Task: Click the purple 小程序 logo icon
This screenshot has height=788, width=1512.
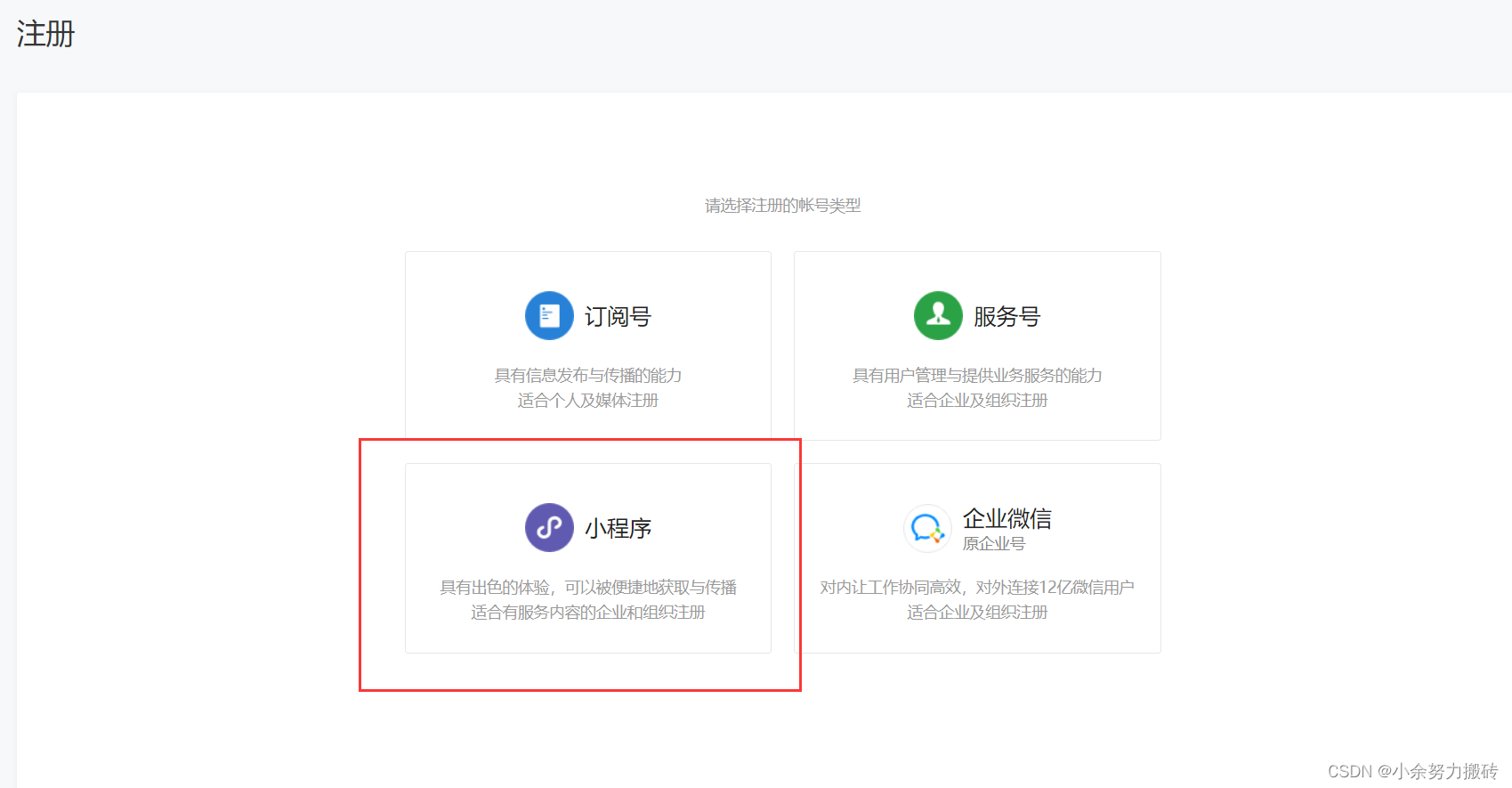Action: 549,527
